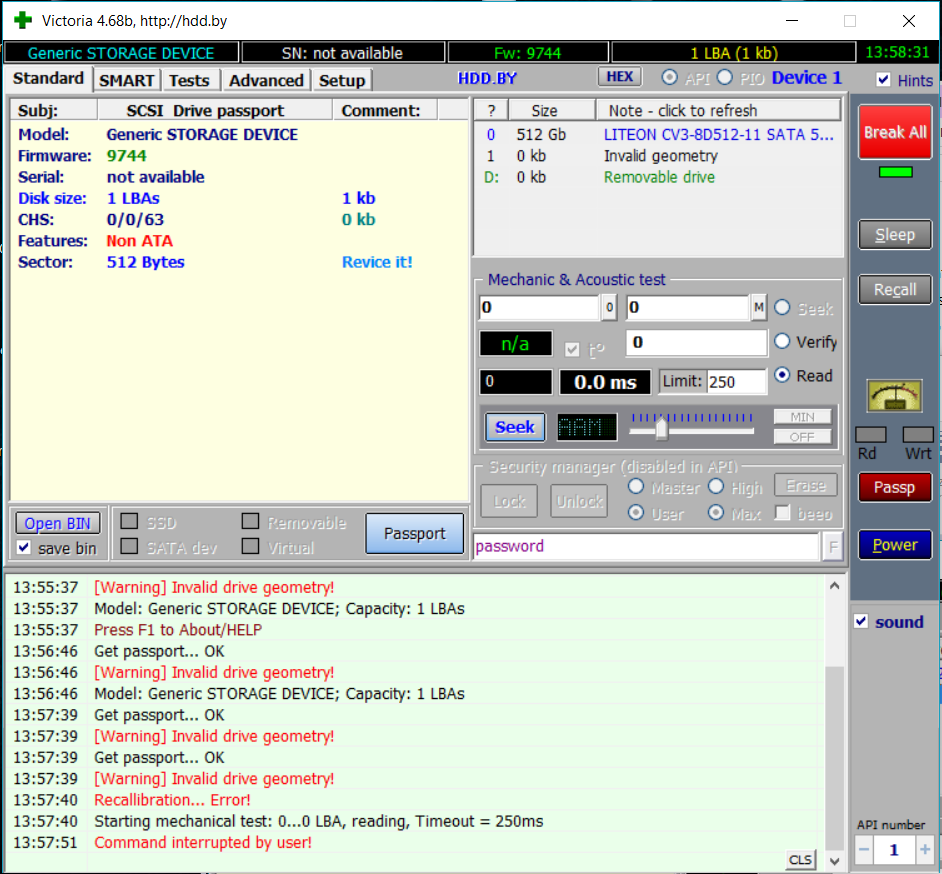Click the Passport button
Screen dimensions: 942x874
[415, 533]
